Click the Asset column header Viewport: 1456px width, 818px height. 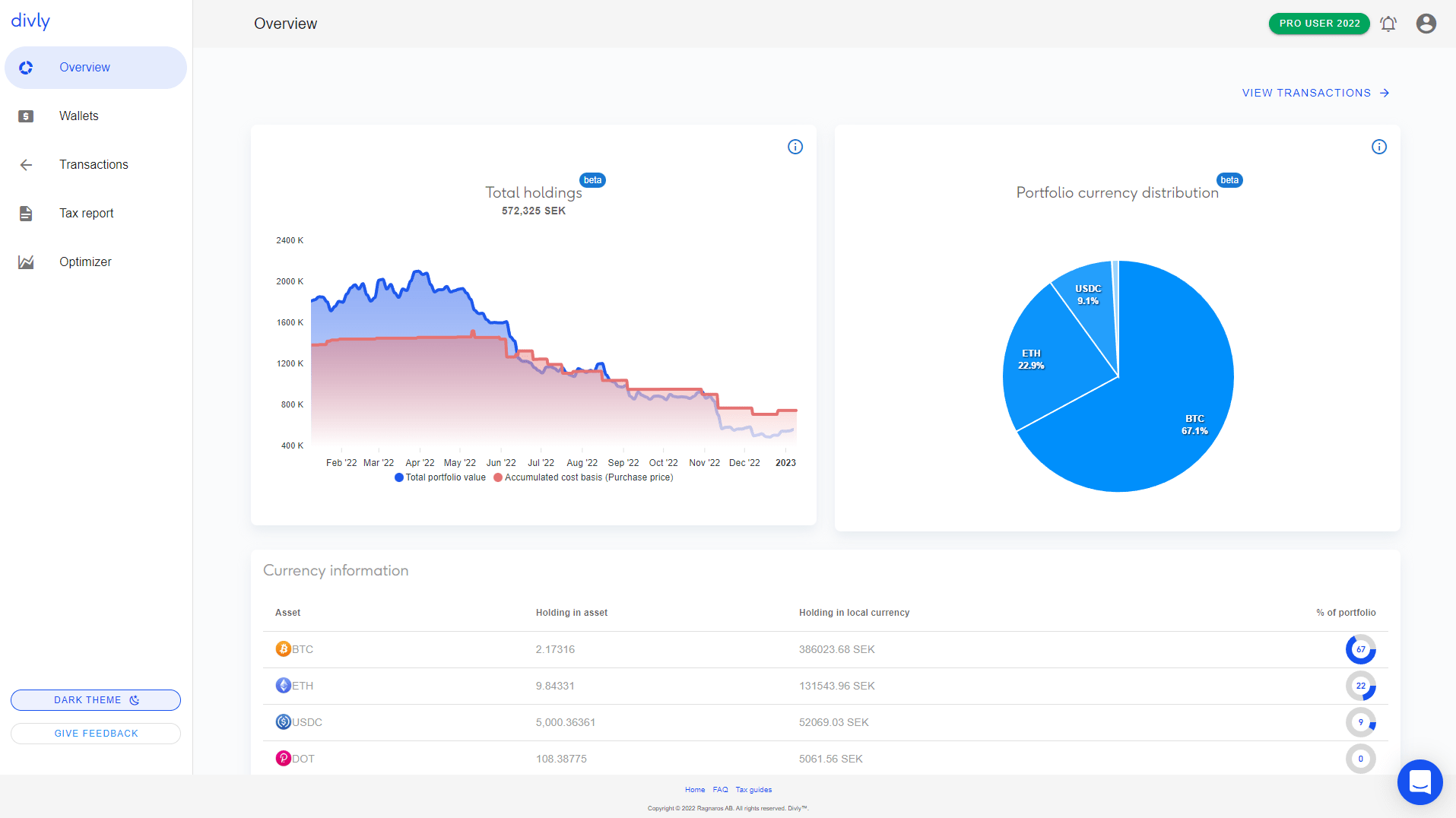coord(287,613)
